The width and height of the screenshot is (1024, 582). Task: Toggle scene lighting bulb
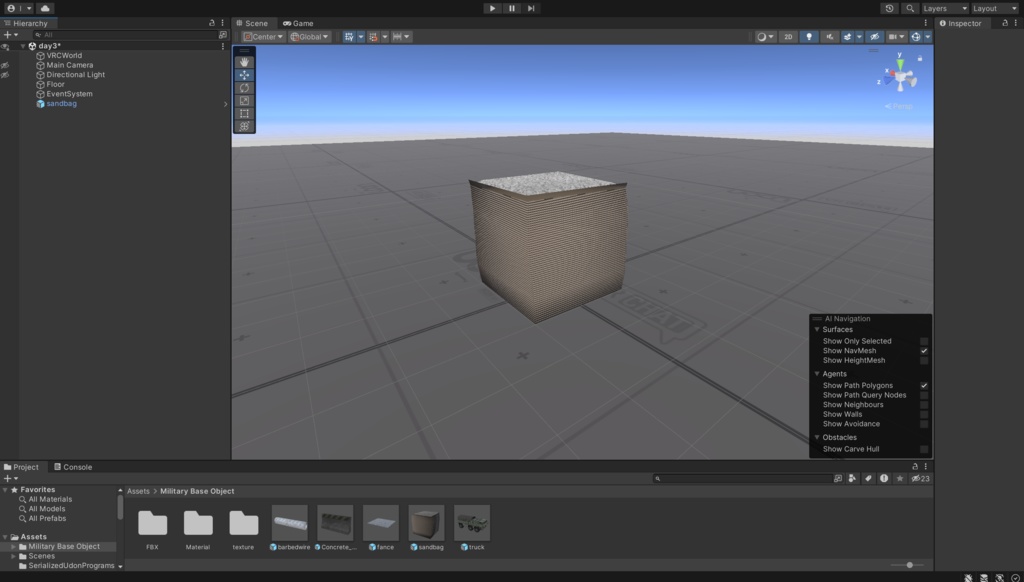[x=809, y=37]
